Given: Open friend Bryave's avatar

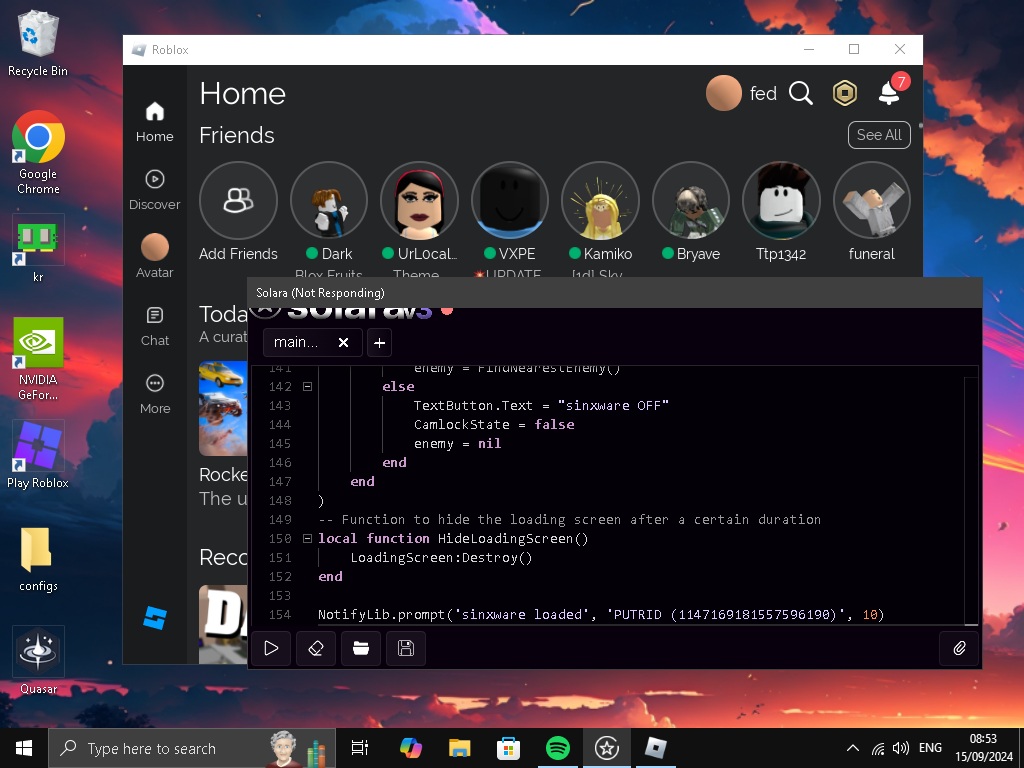Looking at the screenshot, I should 691,200.
